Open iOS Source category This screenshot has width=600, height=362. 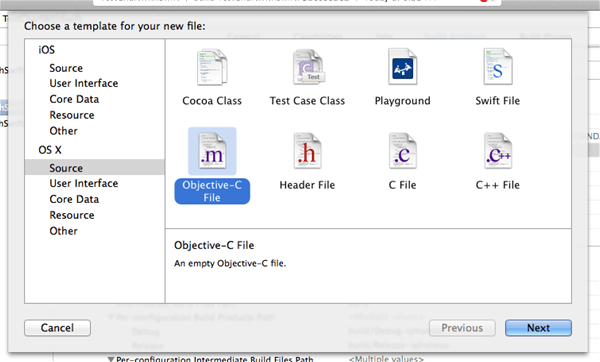pyautogui.click(x=66, y=68)
